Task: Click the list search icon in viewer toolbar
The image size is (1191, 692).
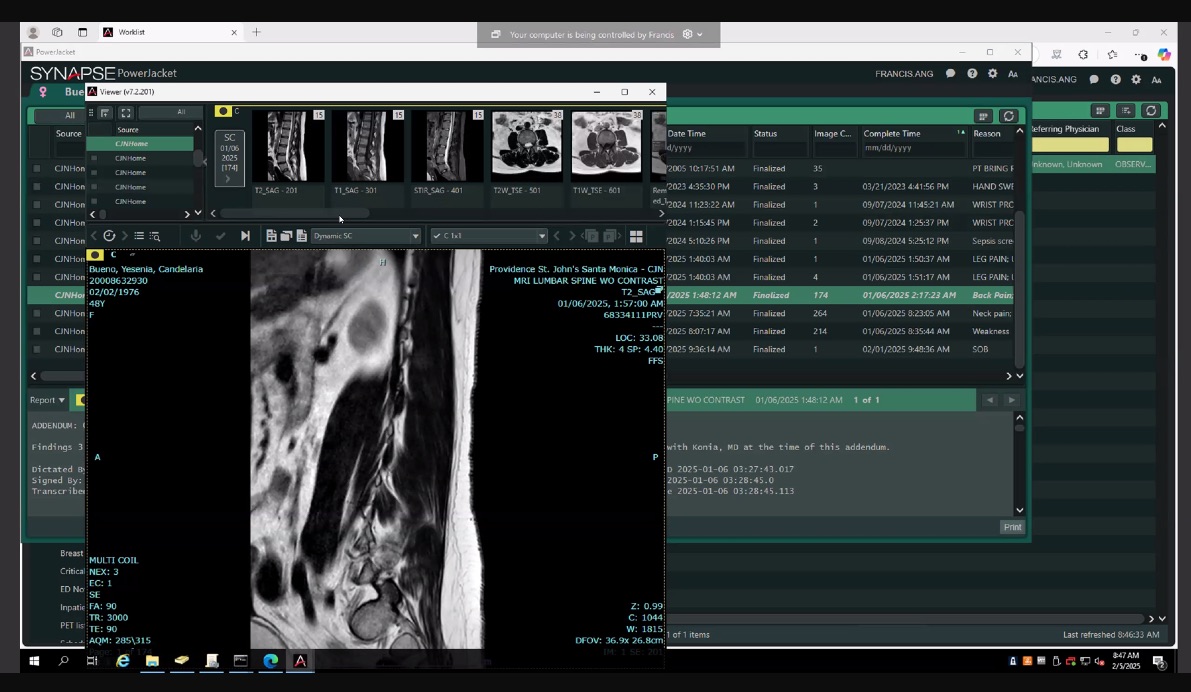Action: (155, 236)
